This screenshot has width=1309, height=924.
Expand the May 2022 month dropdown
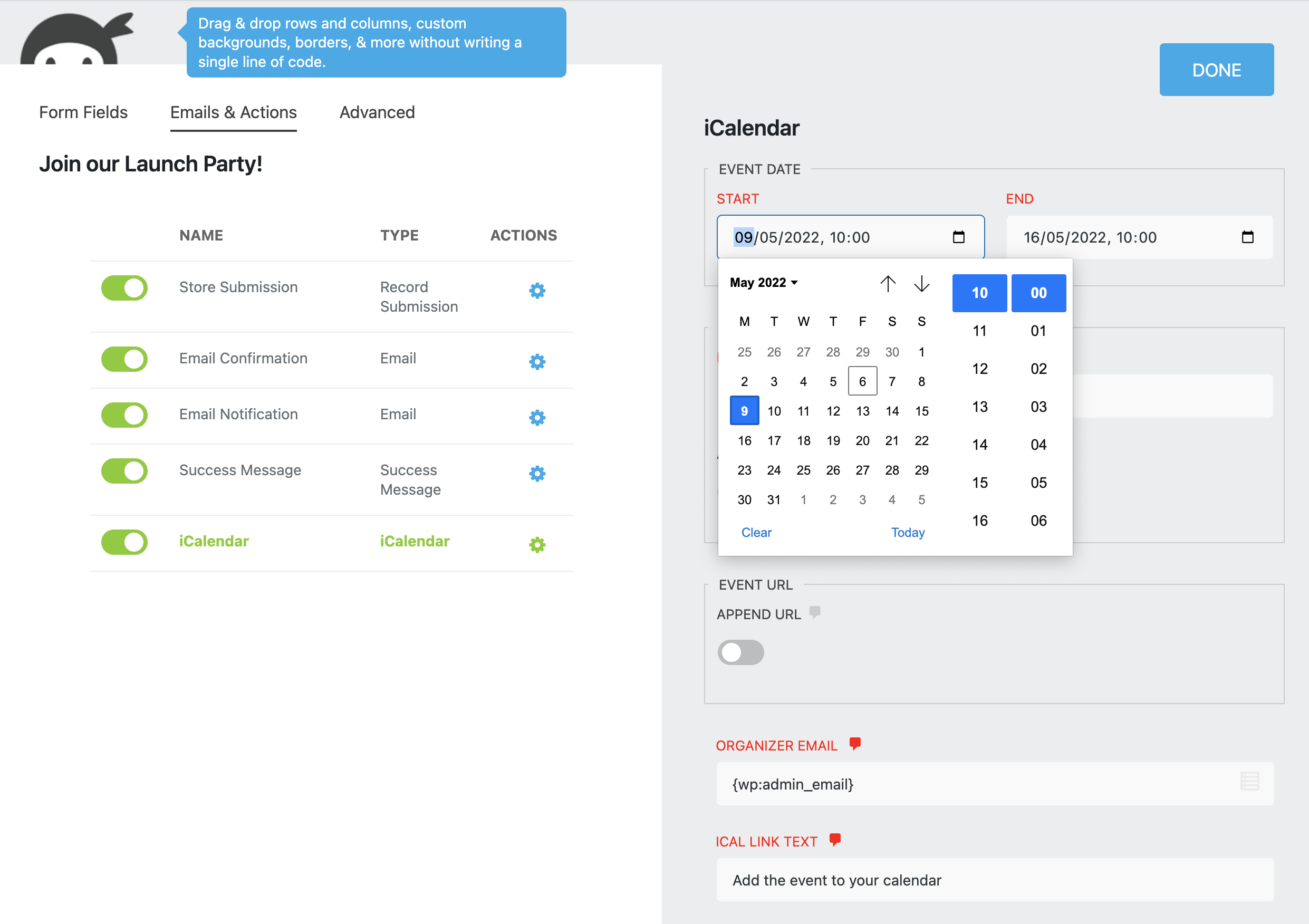(763, 283)
